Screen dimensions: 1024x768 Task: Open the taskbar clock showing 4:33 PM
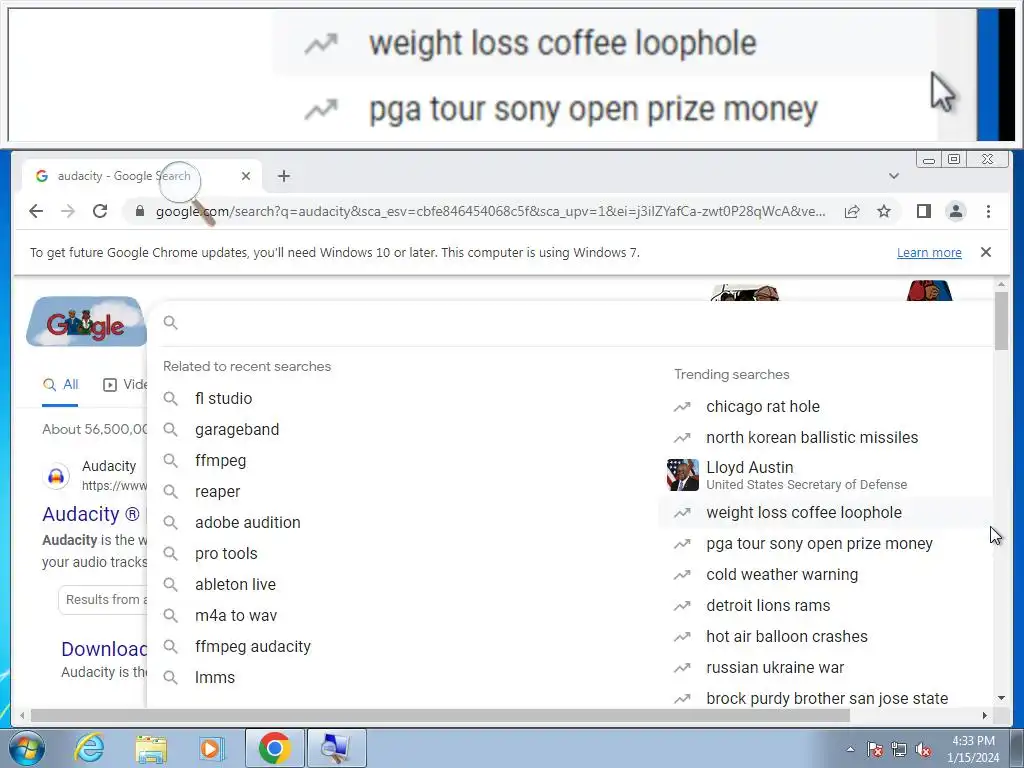click(973, 749)
